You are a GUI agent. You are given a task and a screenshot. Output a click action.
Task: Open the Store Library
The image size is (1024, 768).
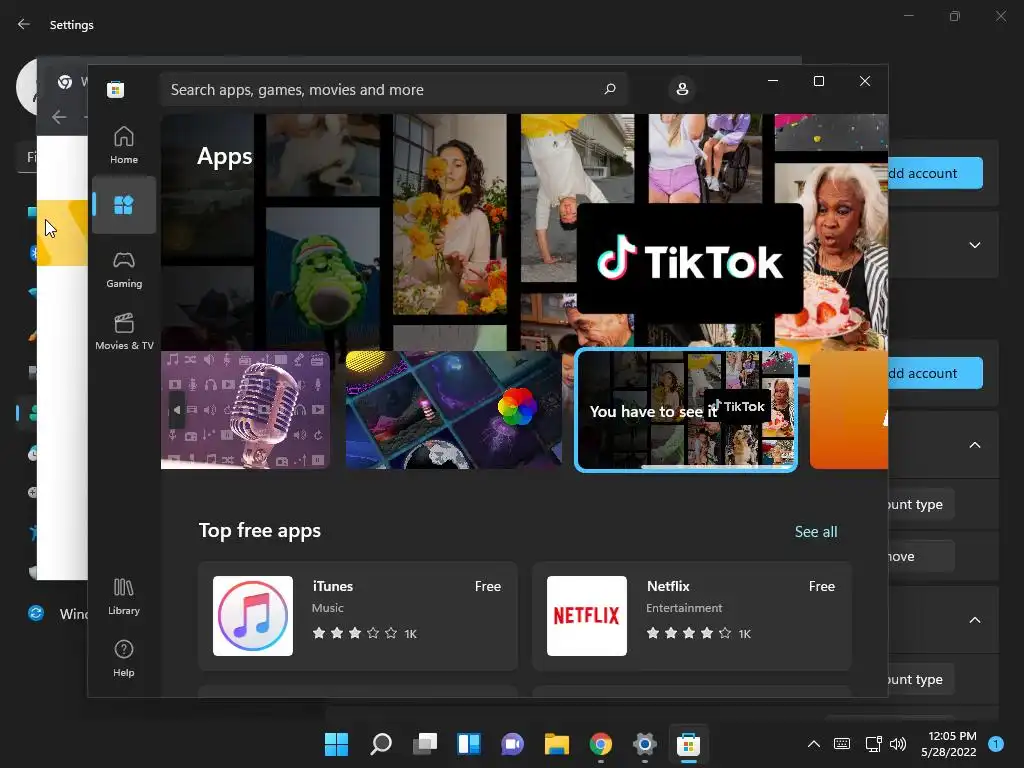pos(123,596)
